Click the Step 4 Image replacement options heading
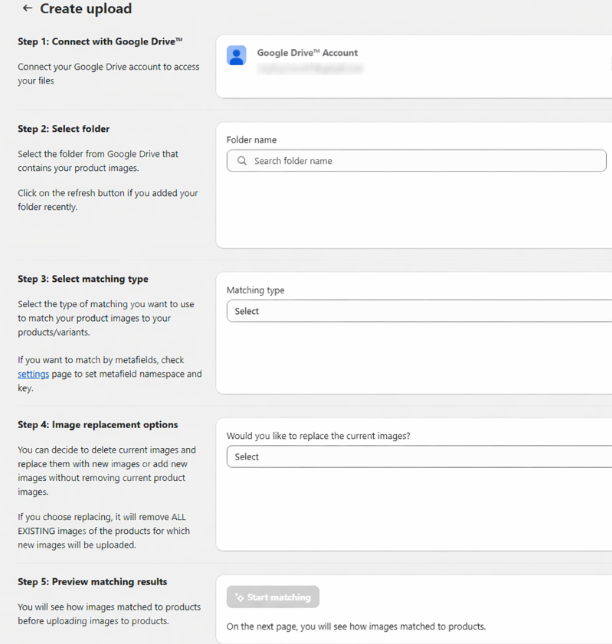The image size is (612, 644). [x=98, y=425]
